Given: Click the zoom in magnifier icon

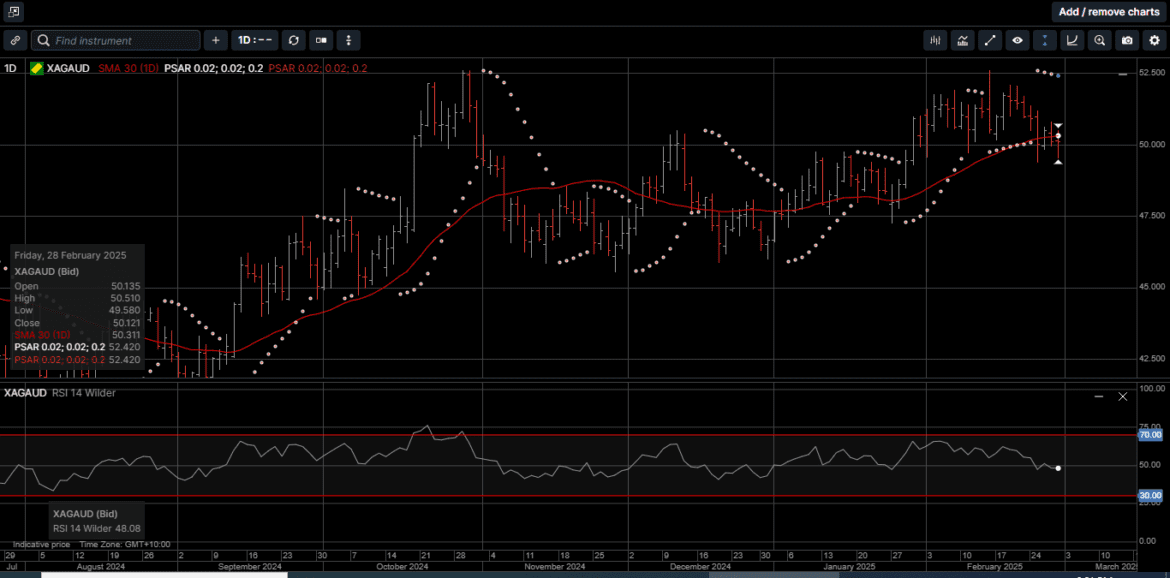Looking at the screenshot, I should [1099, 41].
